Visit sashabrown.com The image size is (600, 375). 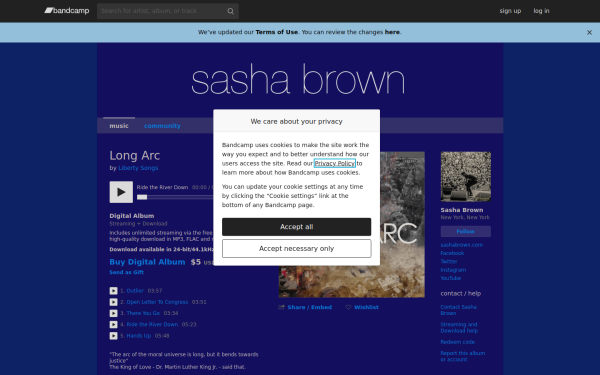click(x=461, y=245)
